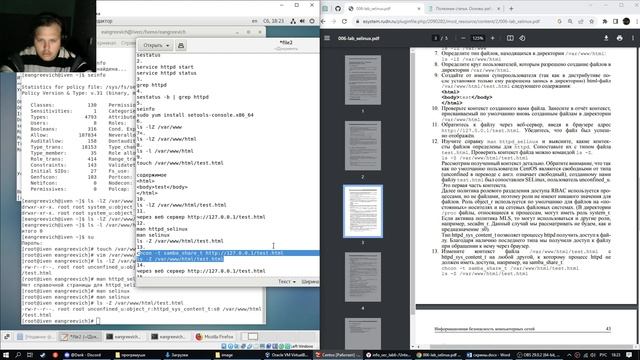This screenshot has height=360, width=640.
Task: Switch to second eangreevich terminal taskbar item
Action: 168,337
